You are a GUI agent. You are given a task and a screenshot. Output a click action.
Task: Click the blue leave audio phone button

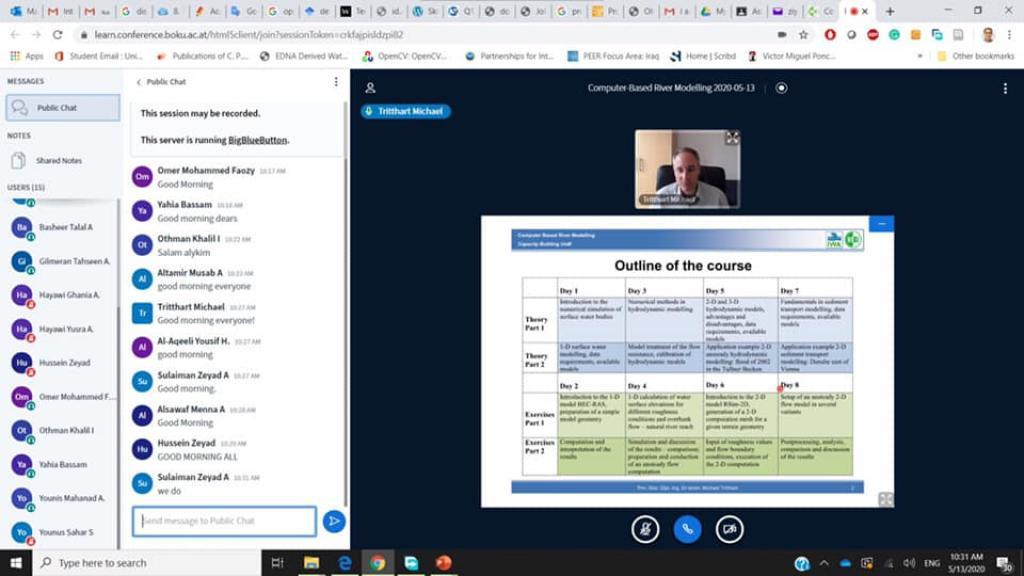click(687, 529)
